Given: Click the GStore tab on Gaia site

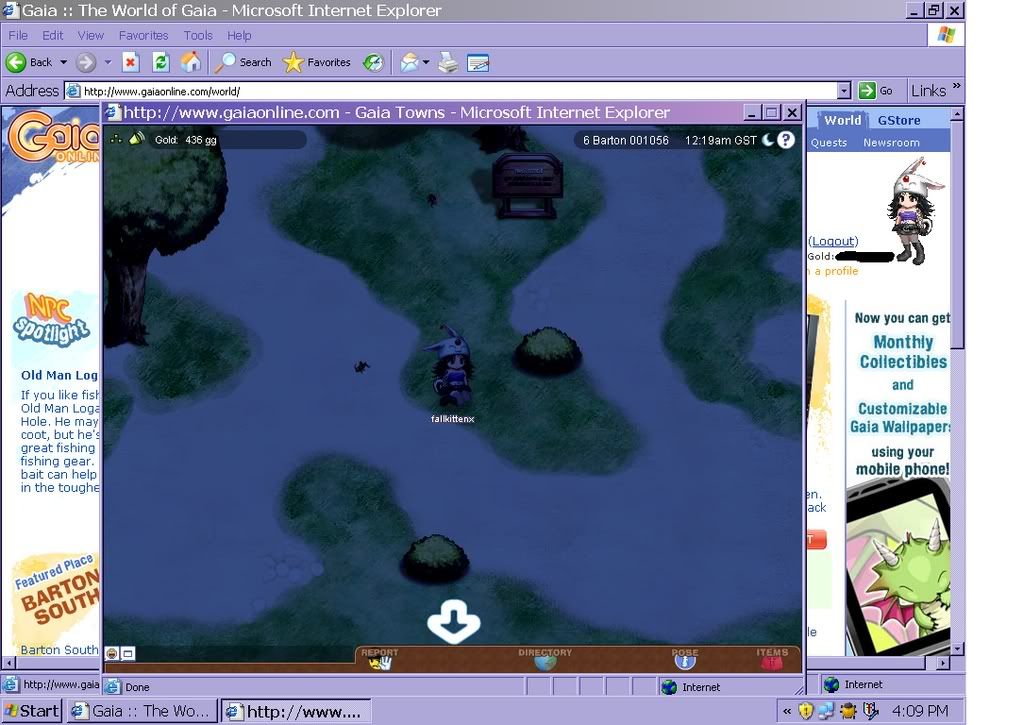Looking at the screenshot, I should 898,120.
